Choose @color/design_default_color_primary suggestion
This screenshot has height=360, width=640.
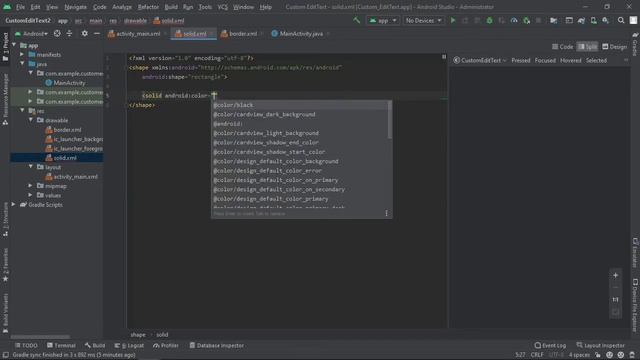pyautogui.click(x=299, y=199)
